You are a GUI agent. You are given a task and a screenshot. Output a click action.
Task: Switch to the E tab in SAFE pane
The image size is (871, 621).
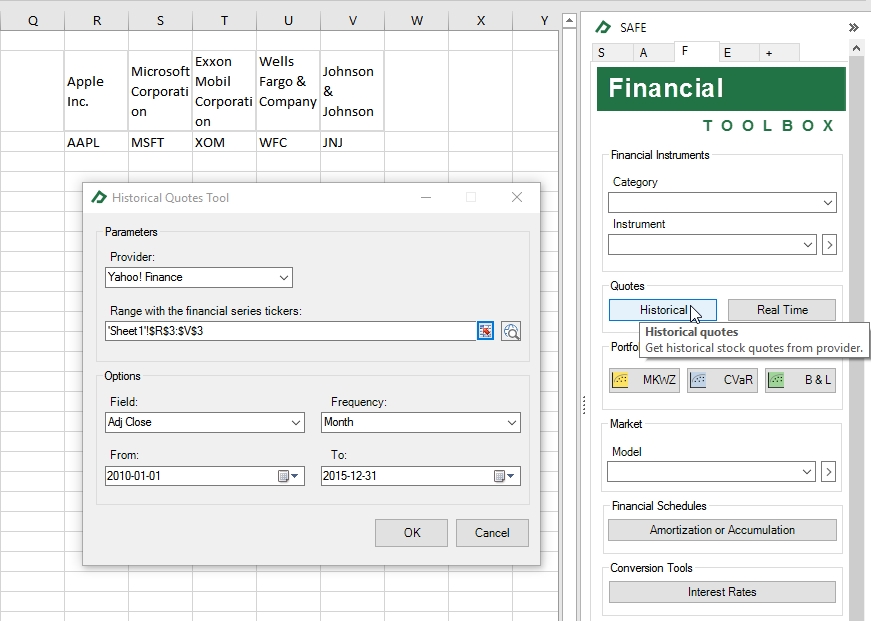pyautogui.click(x=727, y=53)
